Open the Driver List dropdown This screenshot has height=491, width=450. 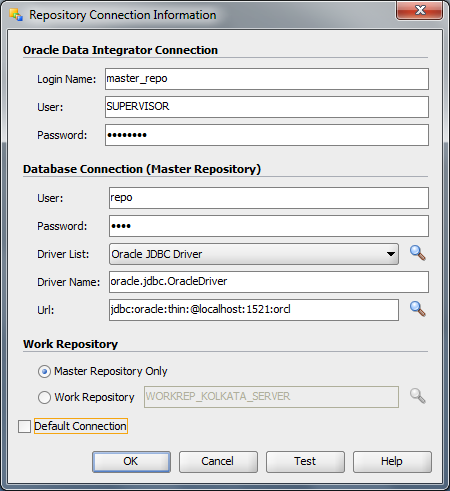click(x=254, y=254)
